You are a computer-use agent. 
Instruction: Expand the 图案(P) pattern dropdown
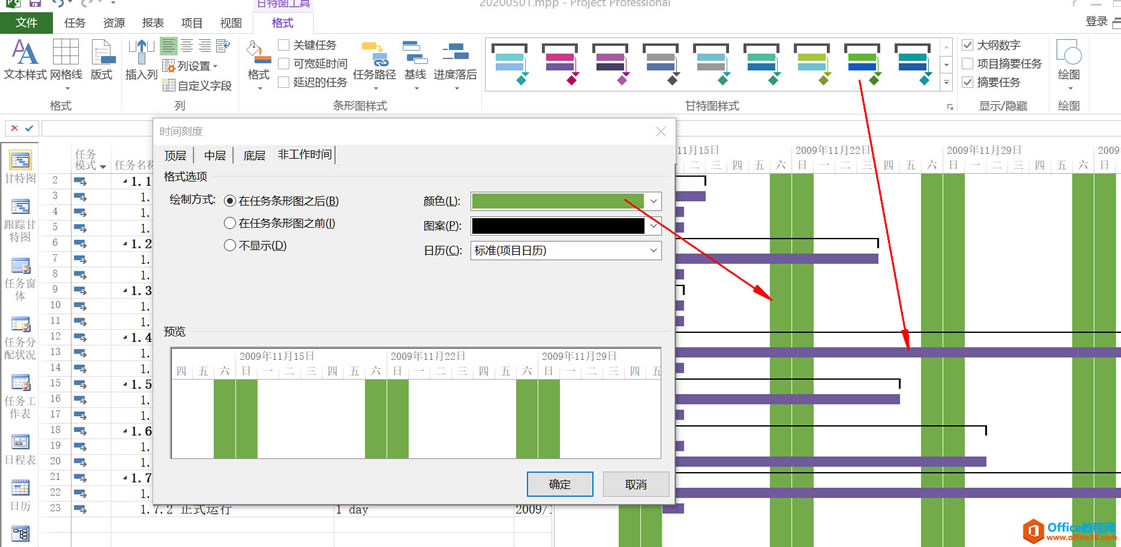(x=653, y=226)
